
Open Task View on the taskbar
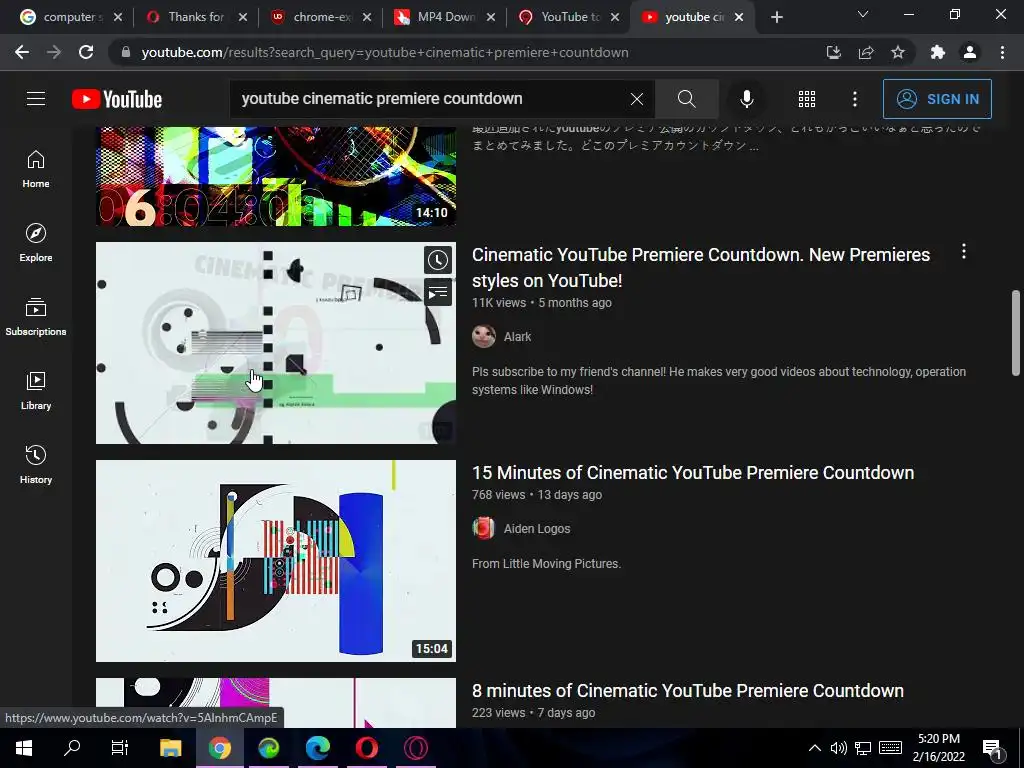pos(120,748)
